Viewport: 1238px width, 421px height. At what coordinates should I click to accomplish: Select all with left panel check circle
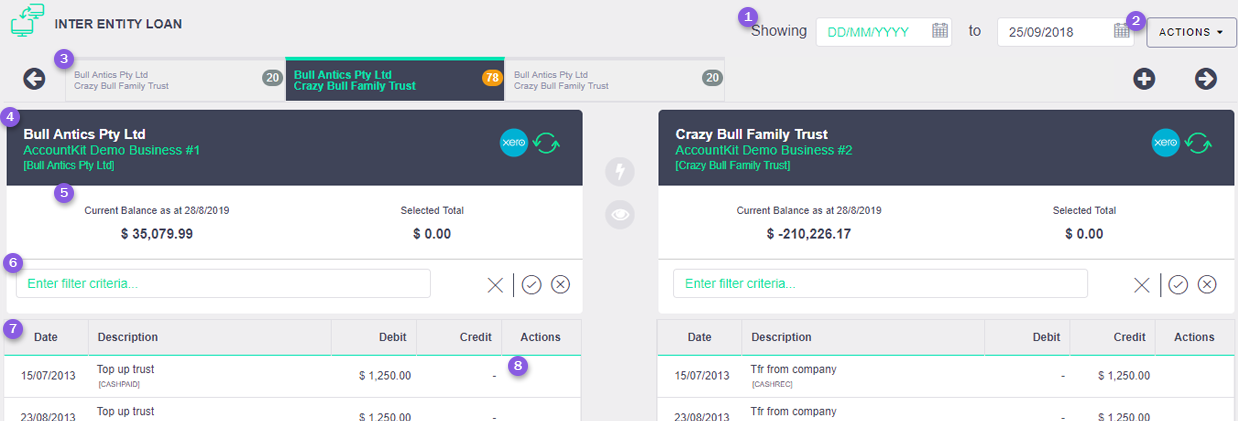tap(531, 285)
